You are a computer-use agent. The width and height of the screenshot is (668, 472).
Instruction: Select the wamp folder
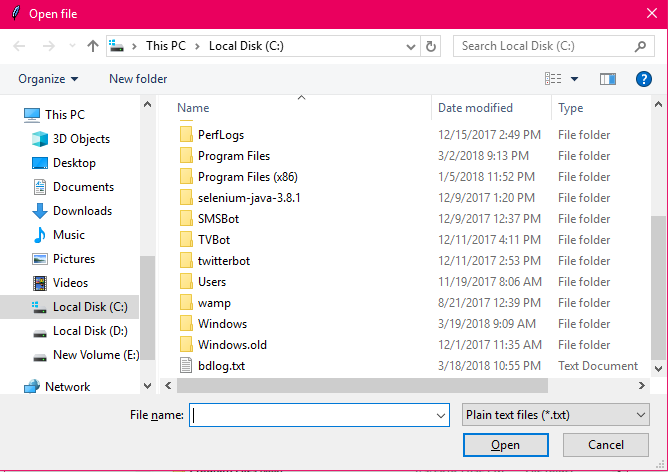click(214, 302)
